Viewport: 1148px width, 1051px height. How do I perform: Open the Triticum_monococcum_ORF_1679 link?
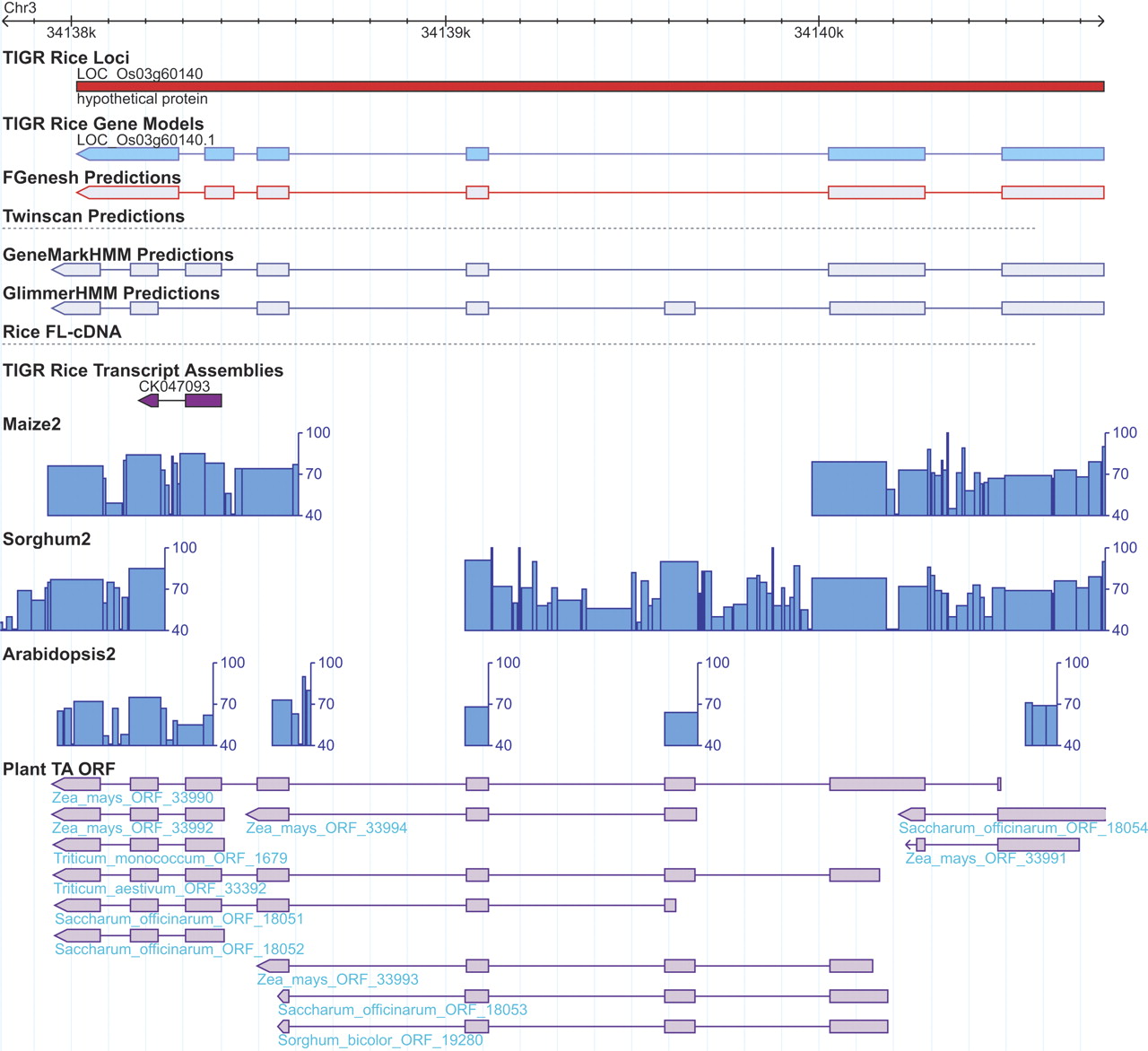click(170, 858)
